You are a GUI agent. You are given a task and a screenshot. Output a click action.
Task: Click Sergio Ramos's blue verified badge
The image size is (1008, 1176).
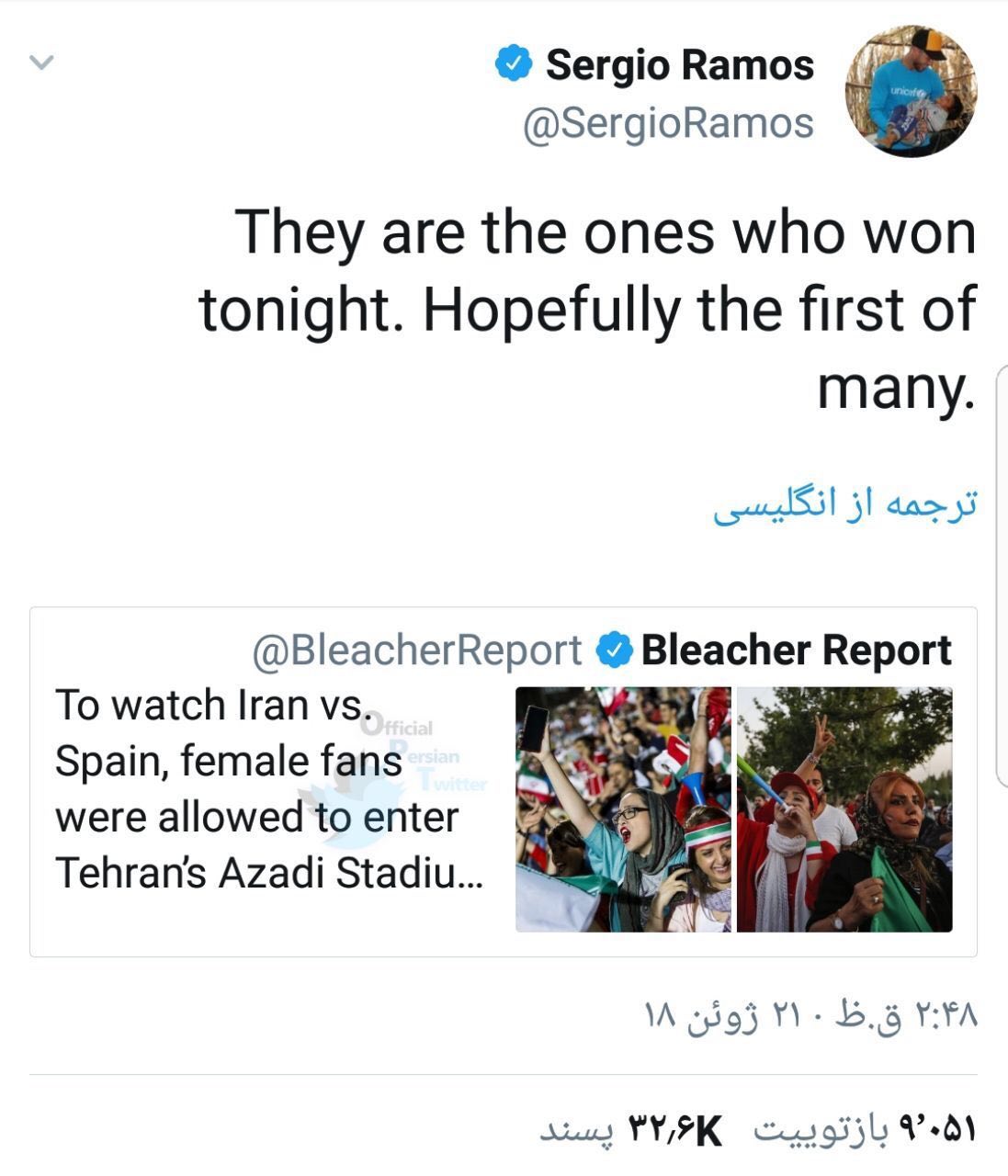pyautogui.click(x=514, y=64)
